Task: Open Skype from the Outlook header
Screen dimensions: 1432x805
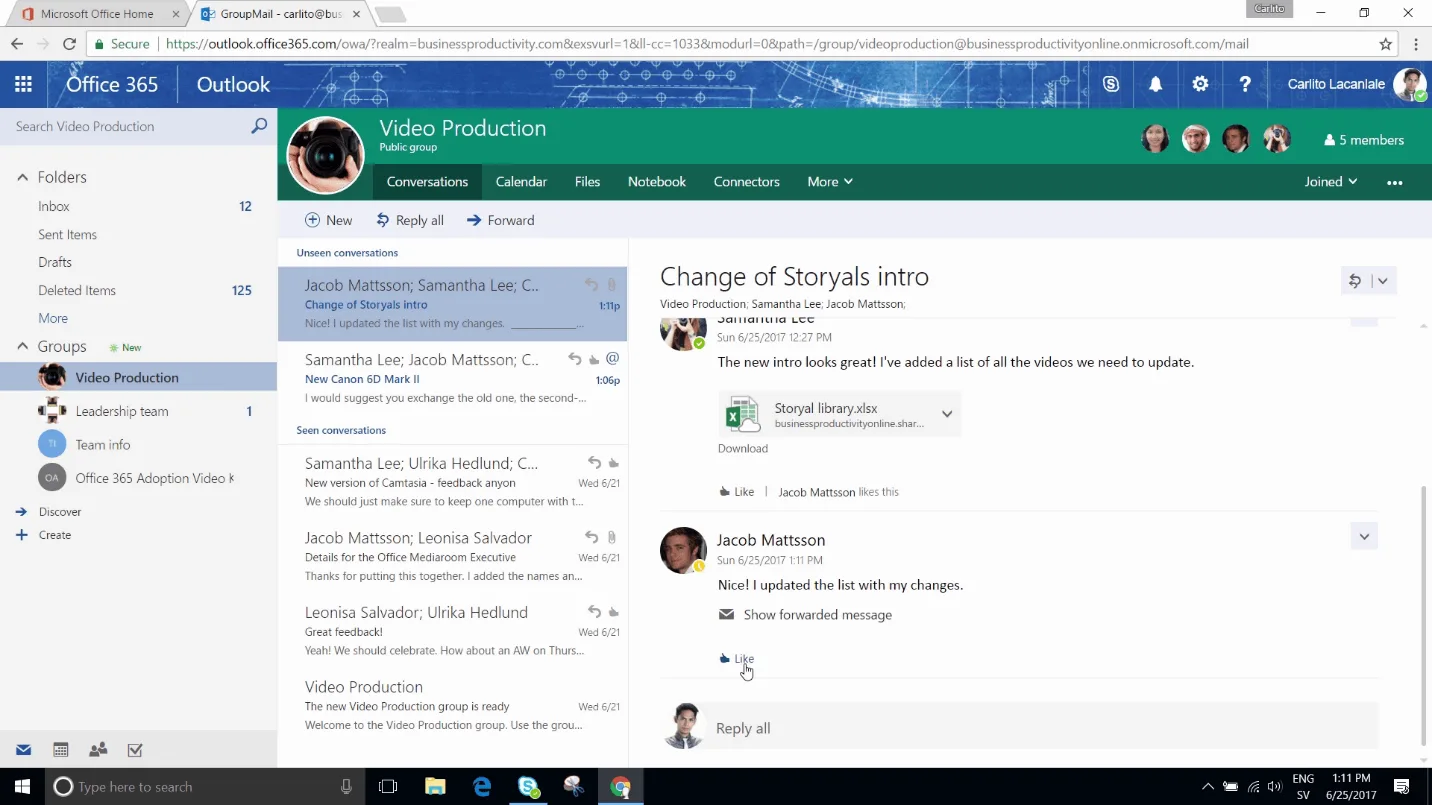Action: click(1111, 84)
